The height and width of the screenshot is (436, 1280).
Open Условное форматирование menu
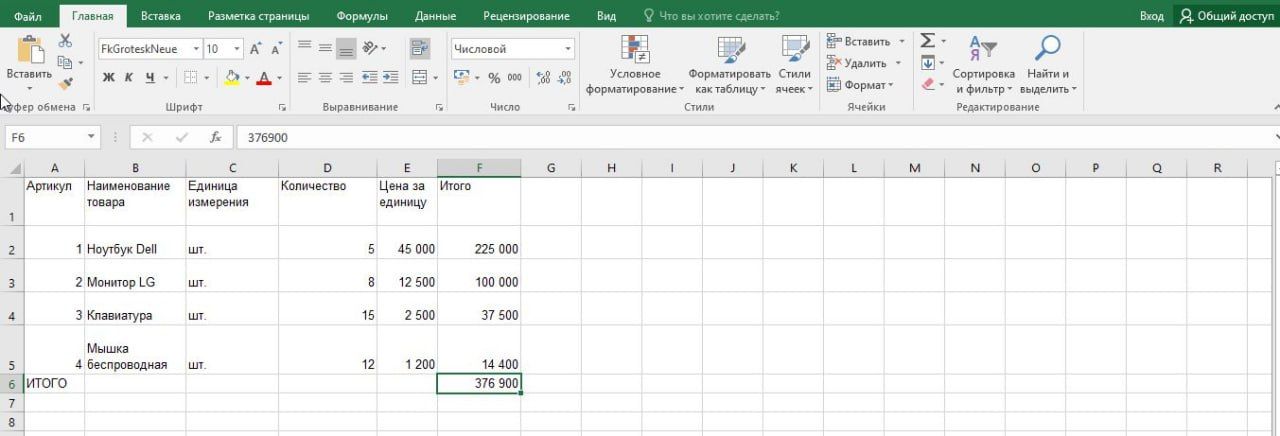click(635, 64)
